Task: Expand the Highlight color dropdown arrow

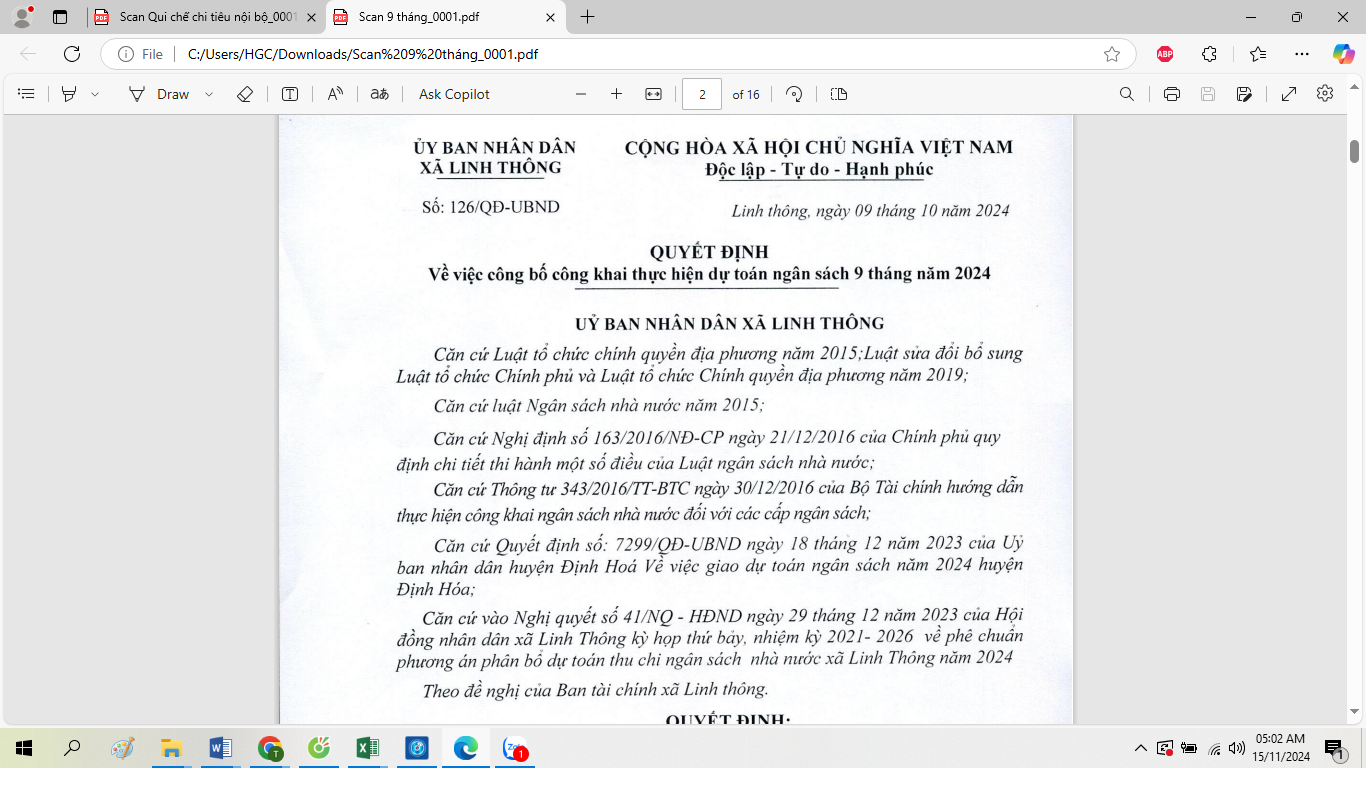Action: coord(95,94)
